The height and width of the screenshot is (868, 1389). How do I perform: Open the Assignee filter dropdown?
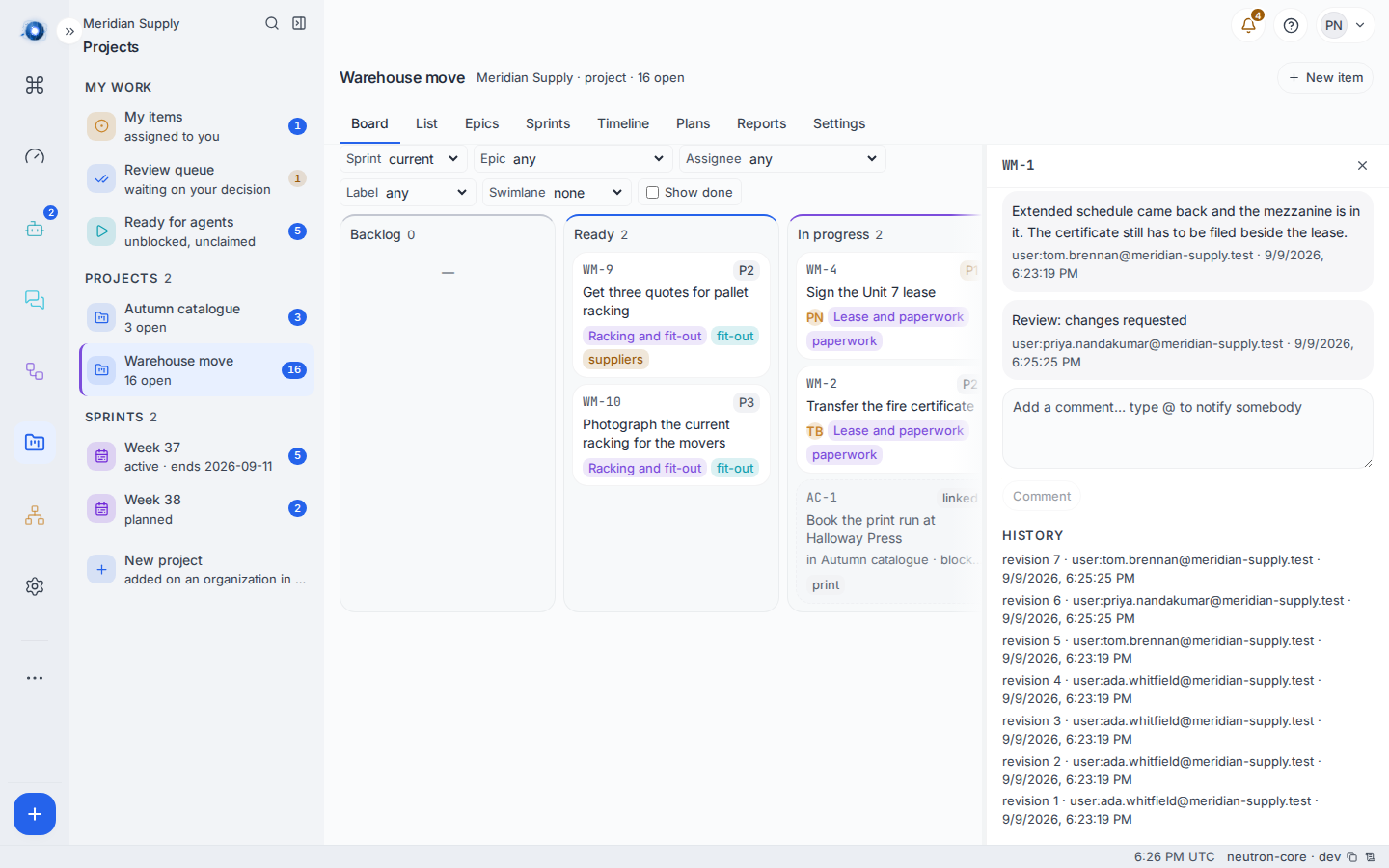click(782, 159)
